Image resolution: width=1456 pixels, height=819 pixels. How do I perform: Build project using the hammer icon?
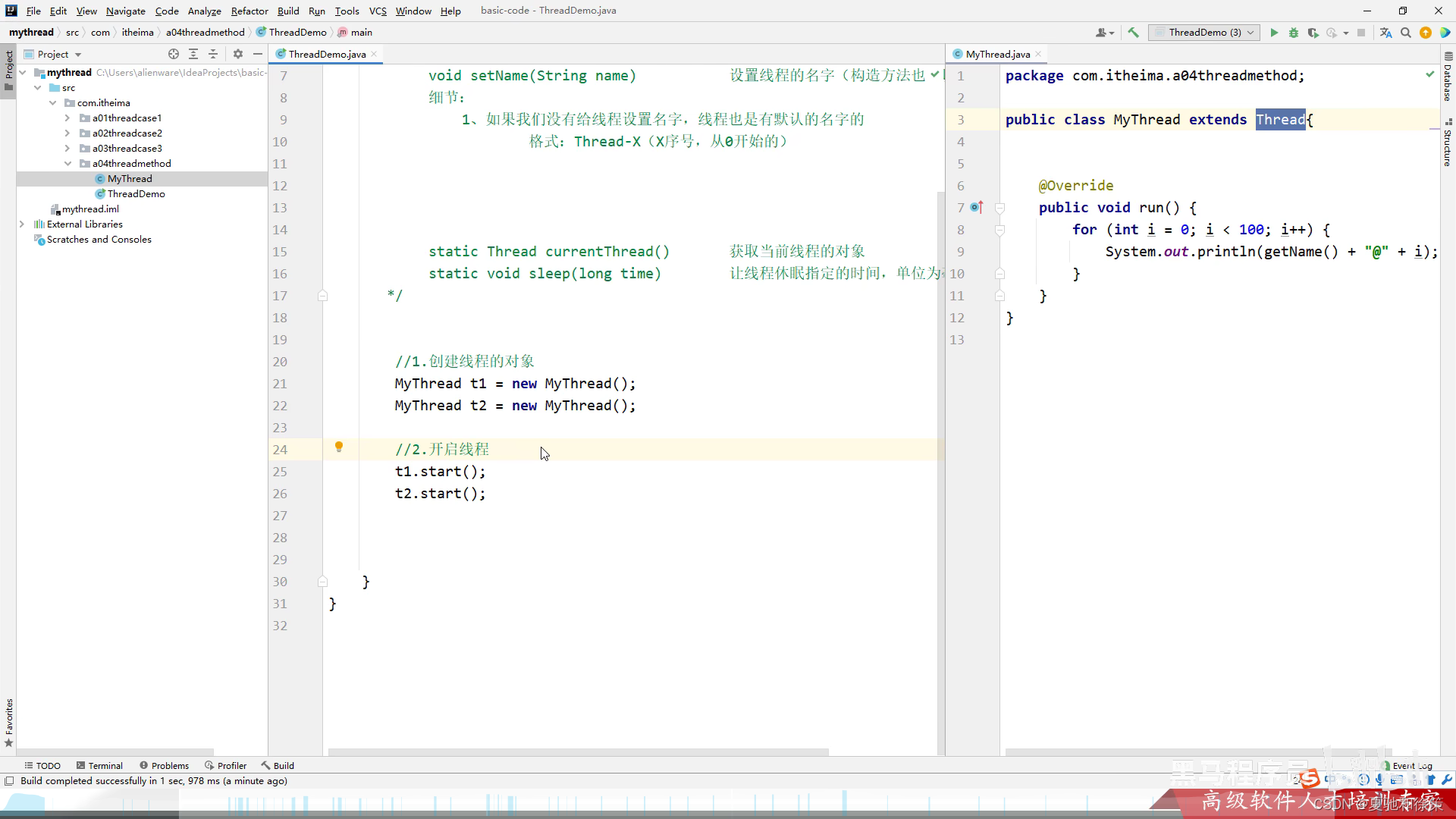(x=1133, y=33)
